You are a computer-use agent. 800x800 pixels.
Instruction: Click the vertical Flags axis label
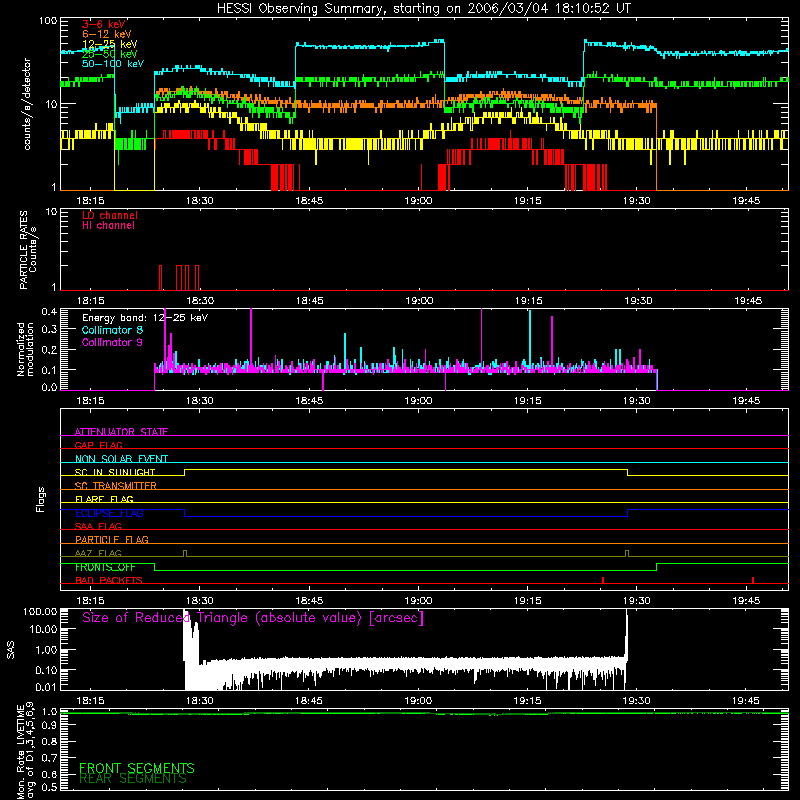click(41, 499)
